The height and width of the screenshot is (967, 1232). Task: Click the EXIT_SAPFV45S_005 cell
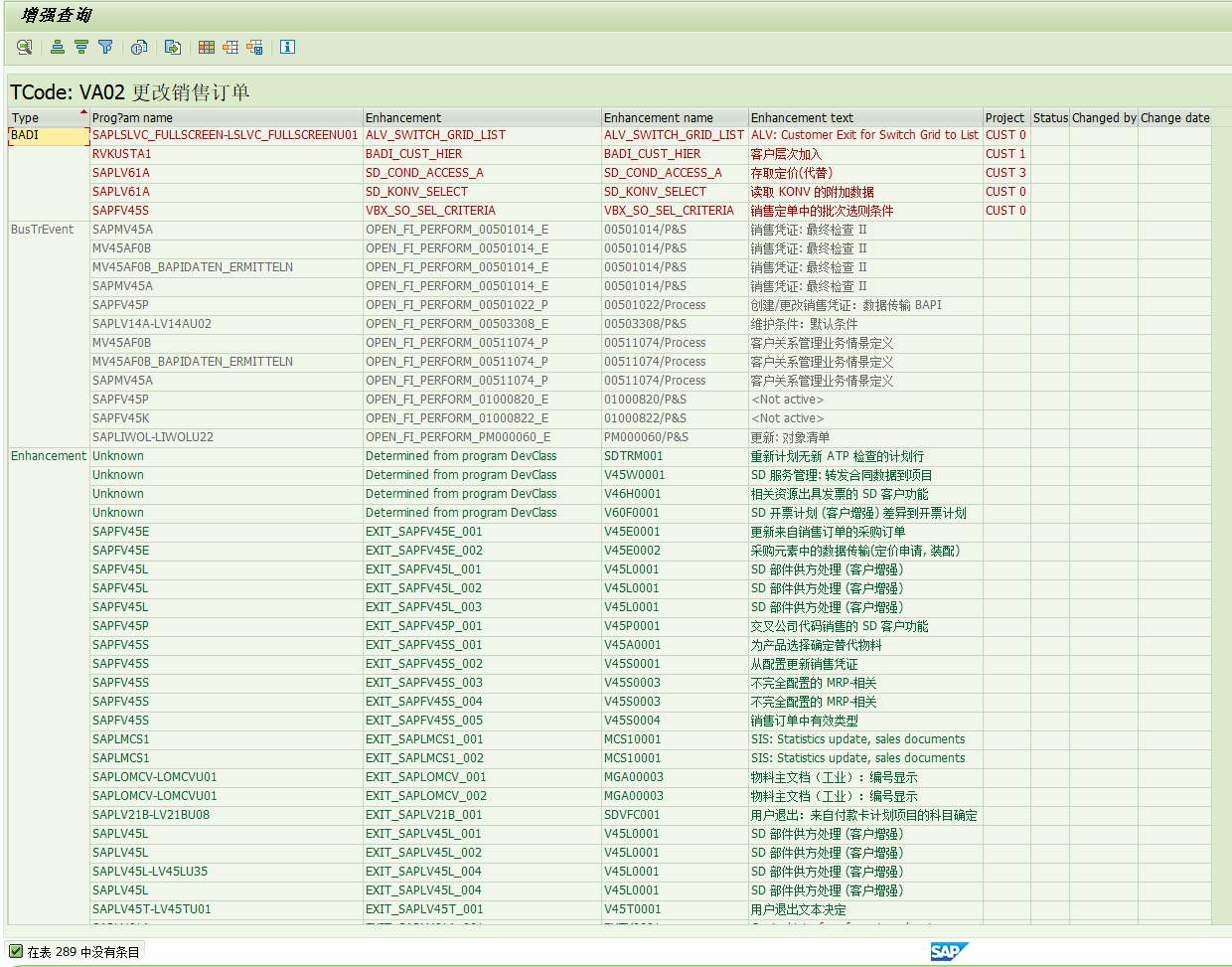point(482,721)
